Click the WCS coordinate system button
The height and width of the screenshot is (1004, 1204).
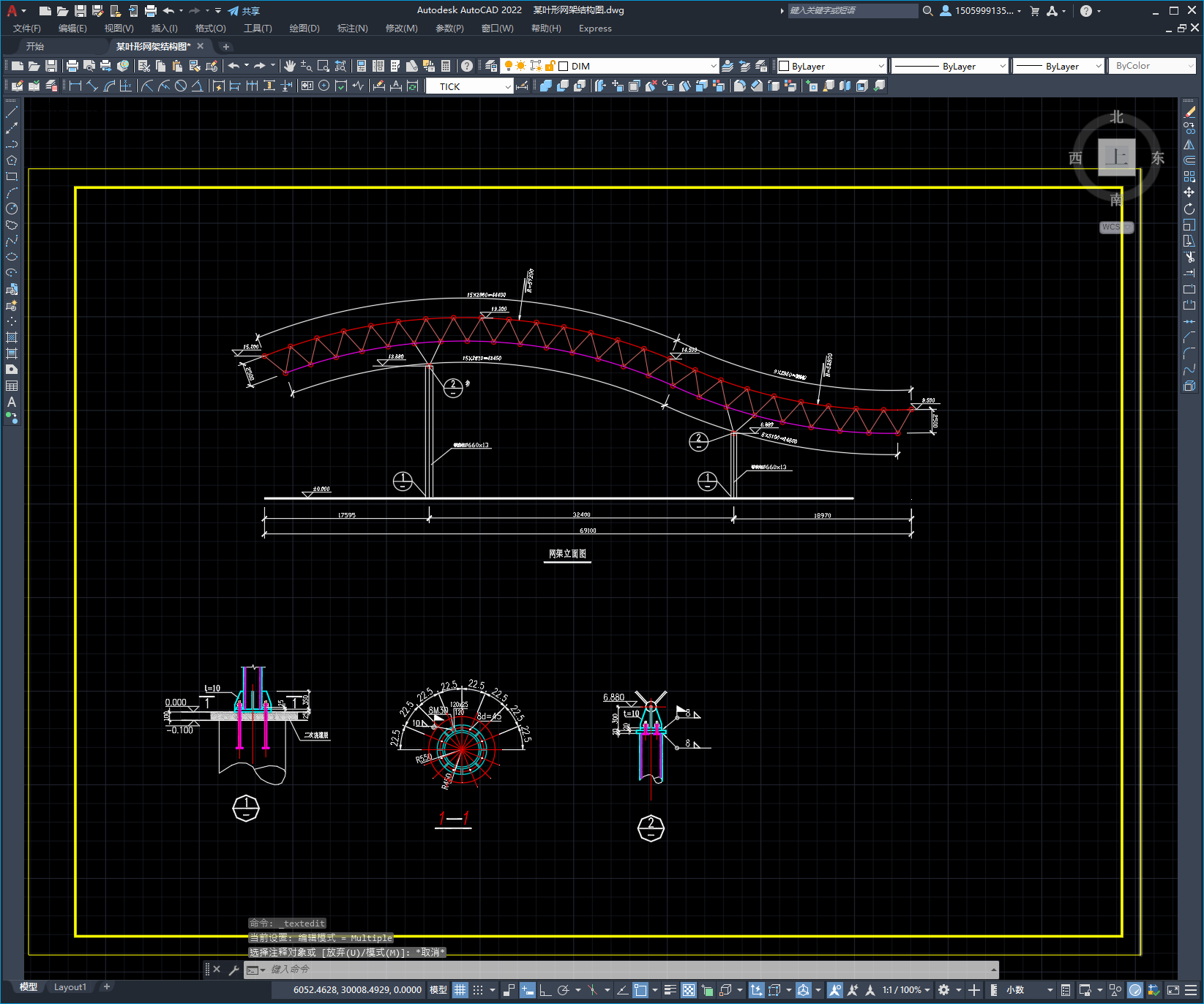click(1116, 227)
